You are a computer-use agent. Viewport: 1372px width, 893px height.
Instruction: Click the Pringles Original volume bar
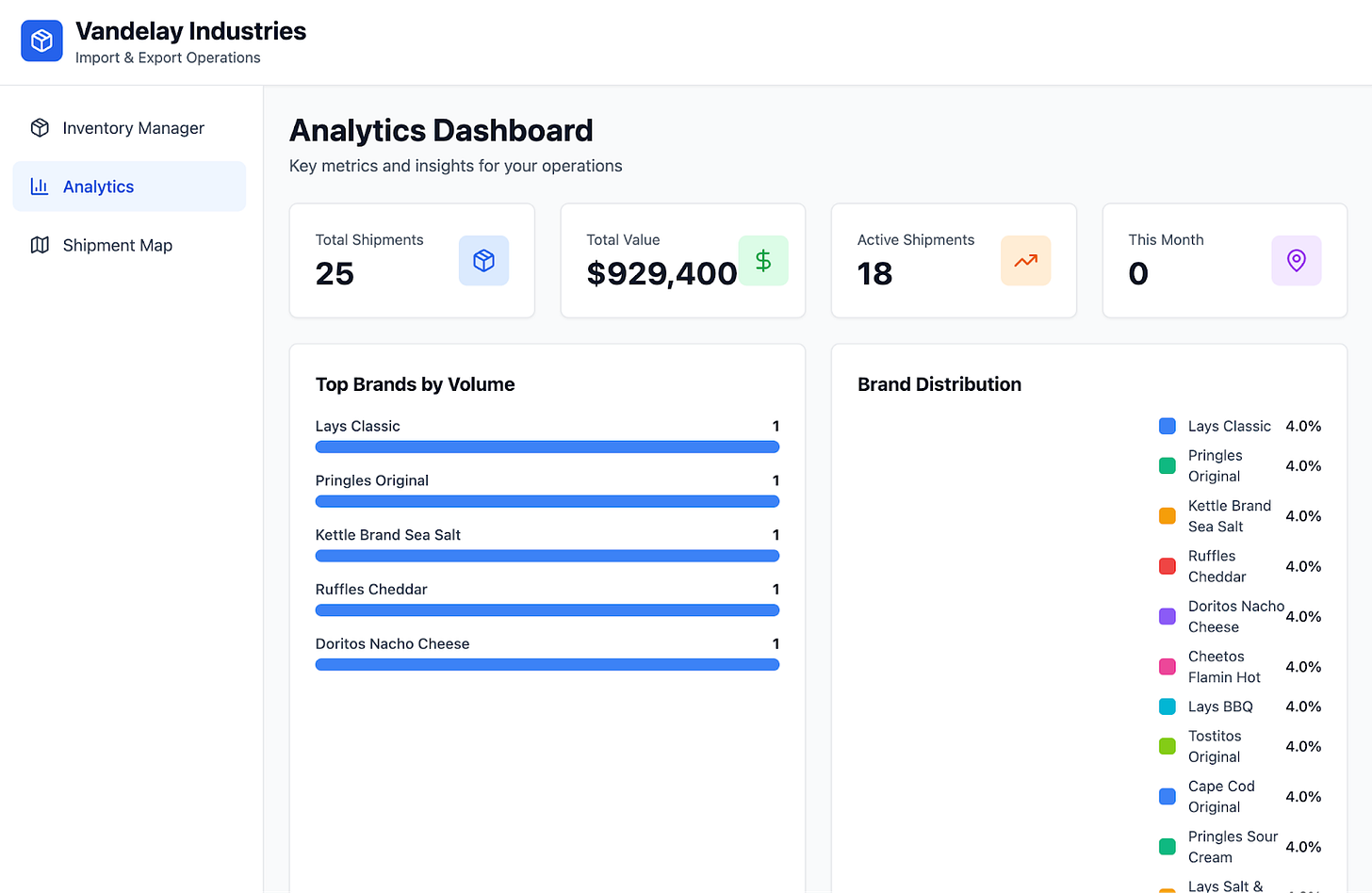[x=547, y=501]
